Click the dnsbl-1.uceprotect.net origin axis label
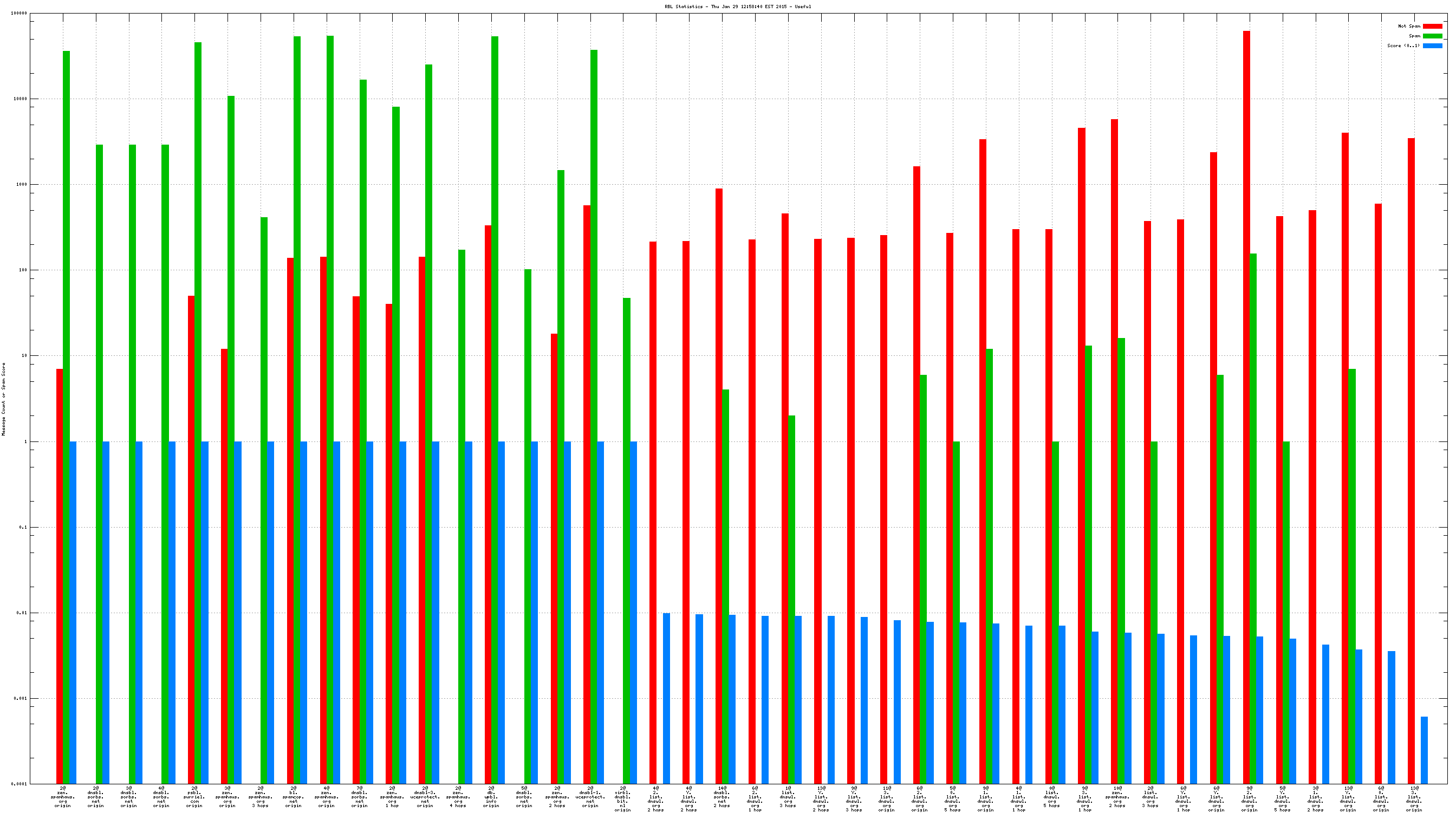This screenshot has width=1456, height=819. pos(590,796)
